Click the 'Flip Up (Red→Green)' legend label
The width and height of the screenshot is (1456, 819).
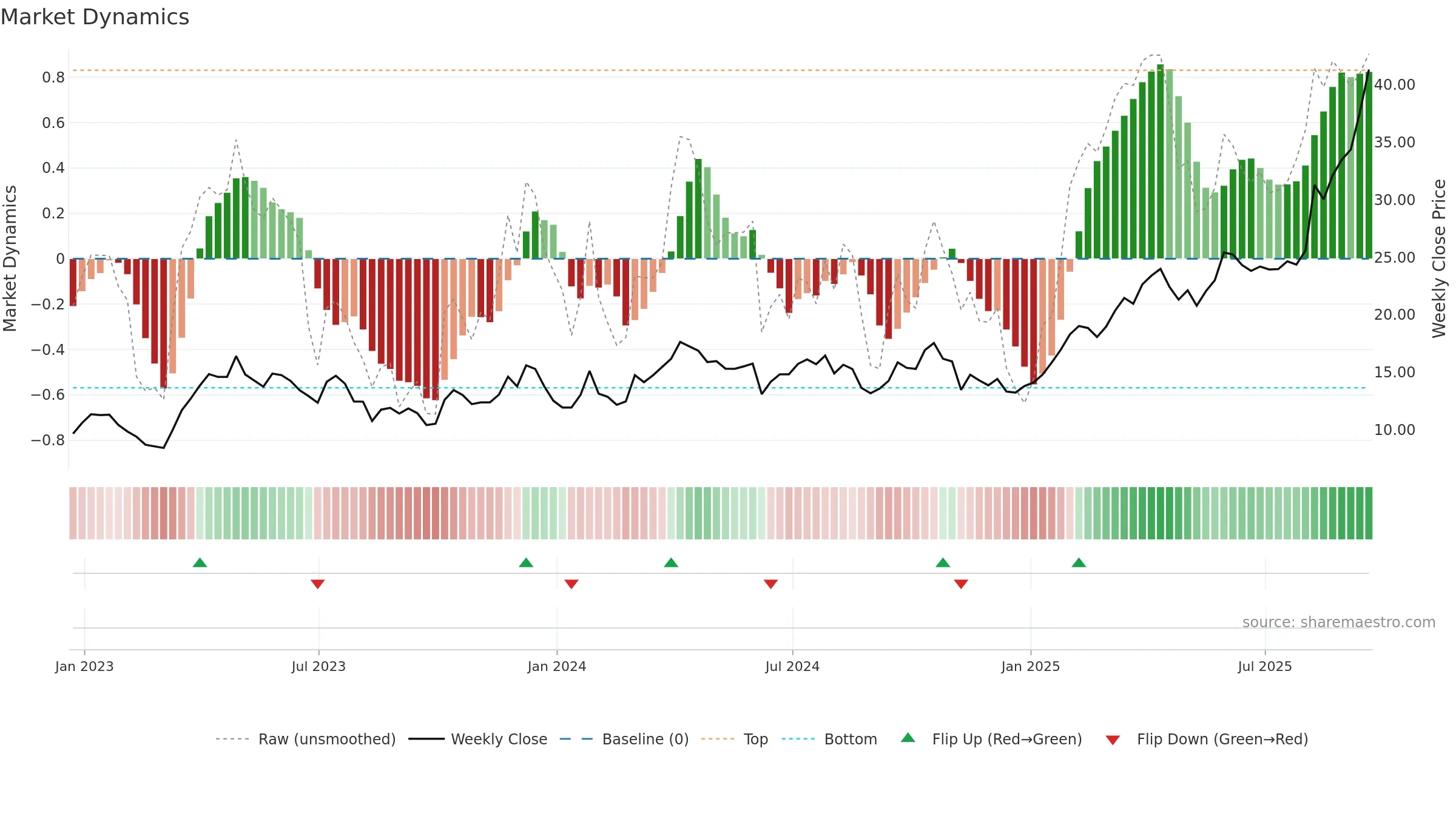(x=1007, y=739)
